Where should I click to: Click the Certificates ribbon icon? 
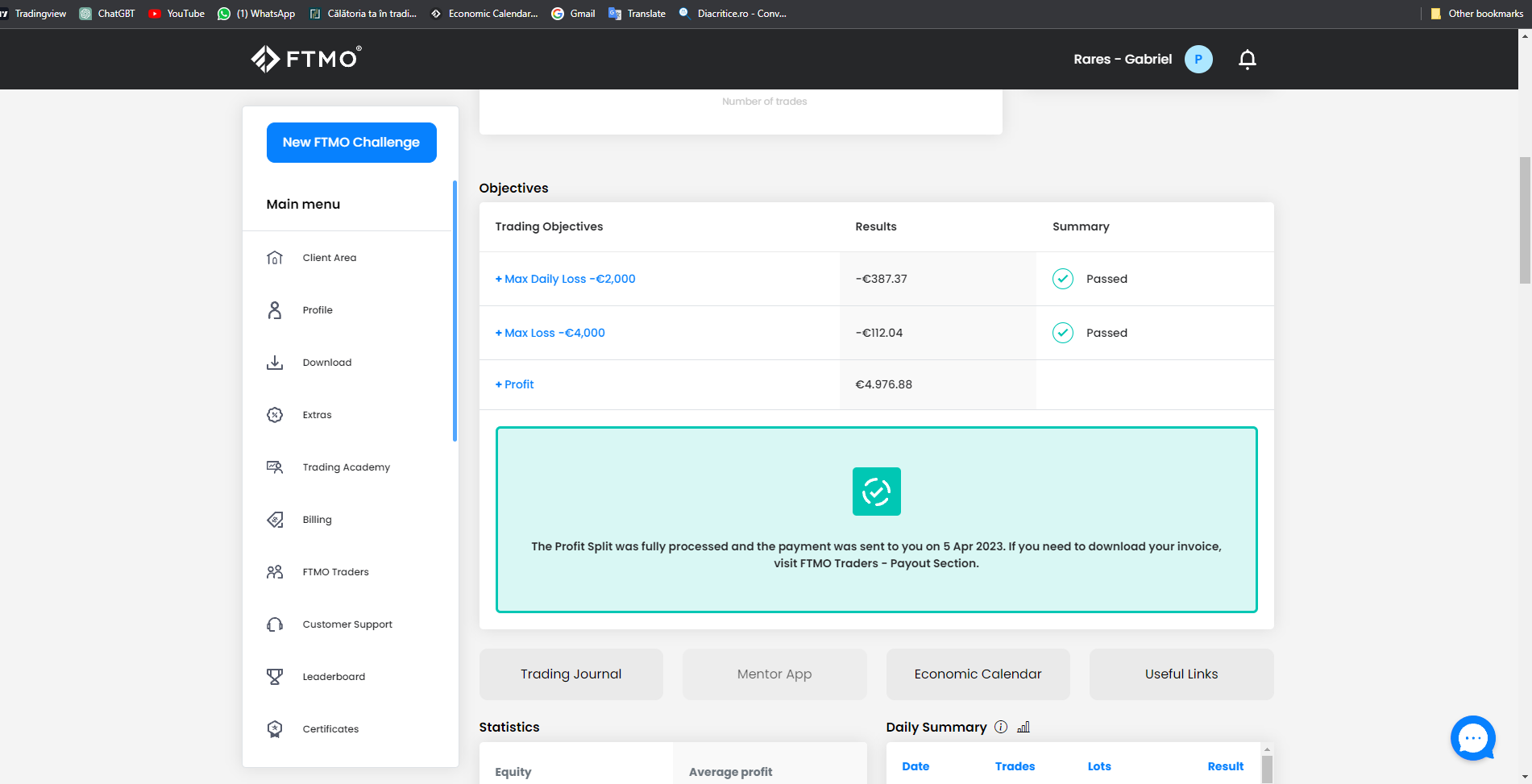pos(275,729)
